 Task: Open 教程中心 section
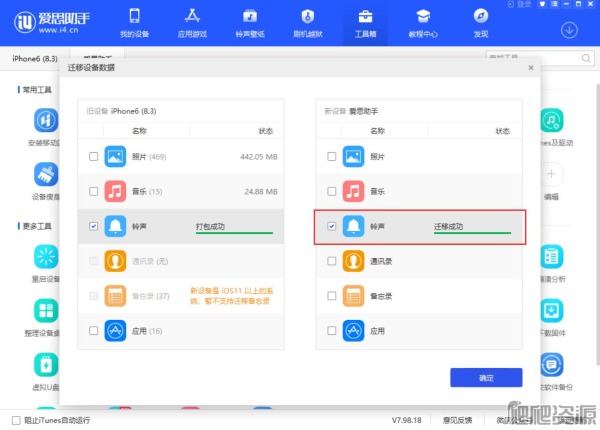(x=423, y=23)
